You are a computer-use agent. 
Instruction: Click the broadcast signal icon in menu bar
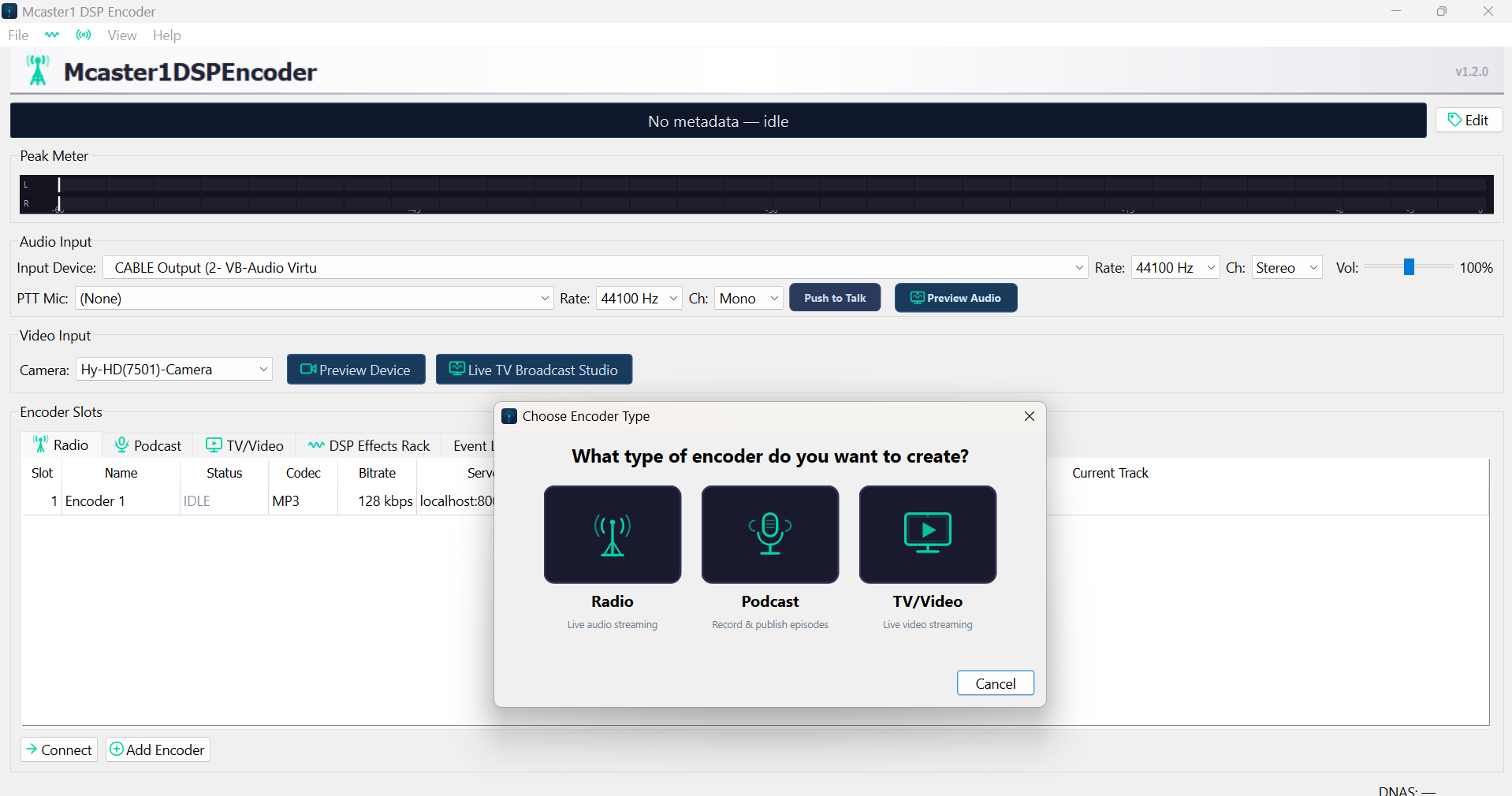point(84,35)
